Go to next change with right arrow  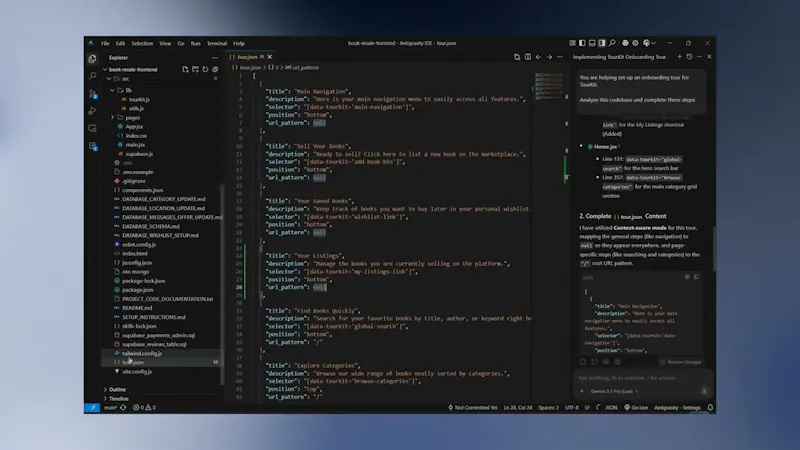click(549, 57)
